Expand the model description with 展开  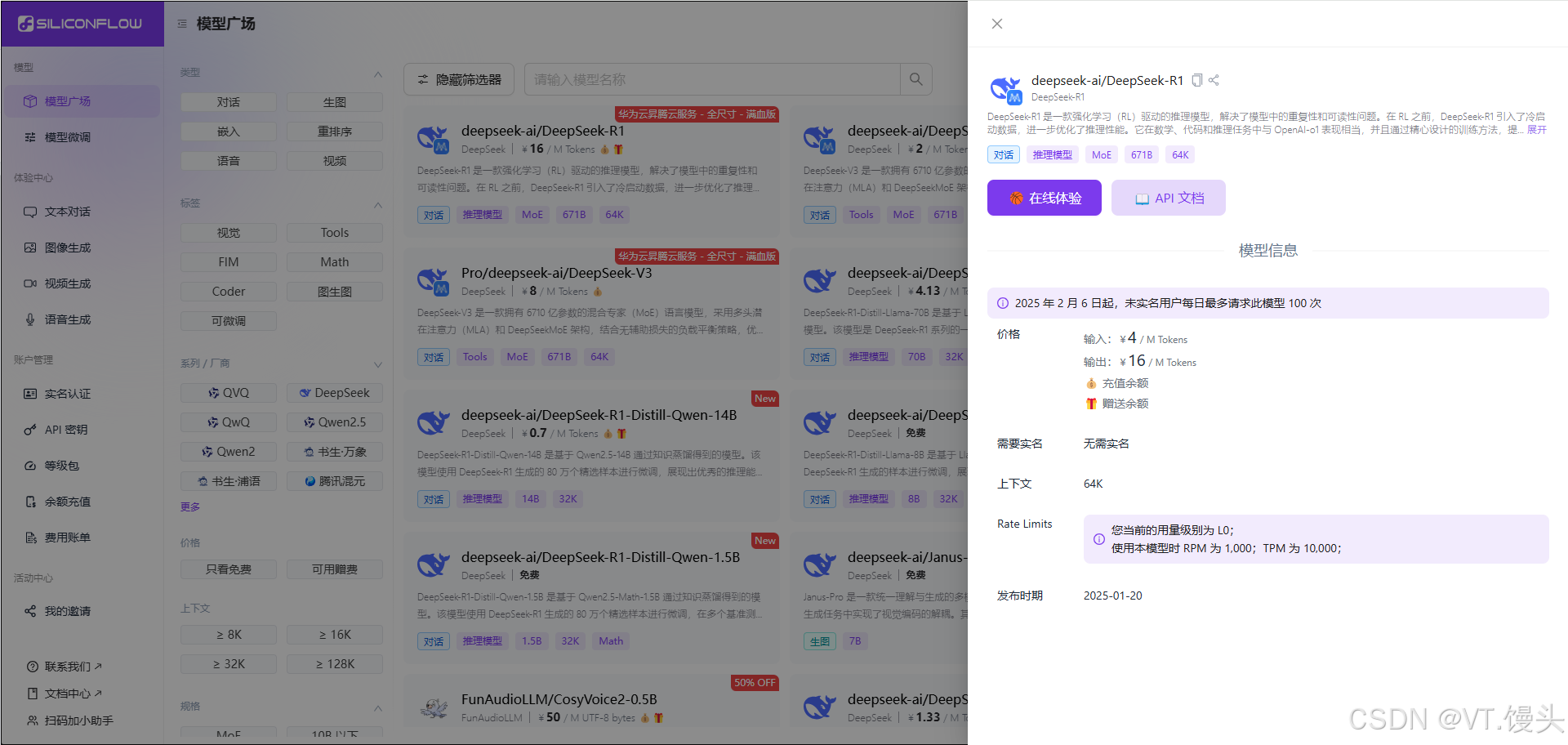point(1537,130)
